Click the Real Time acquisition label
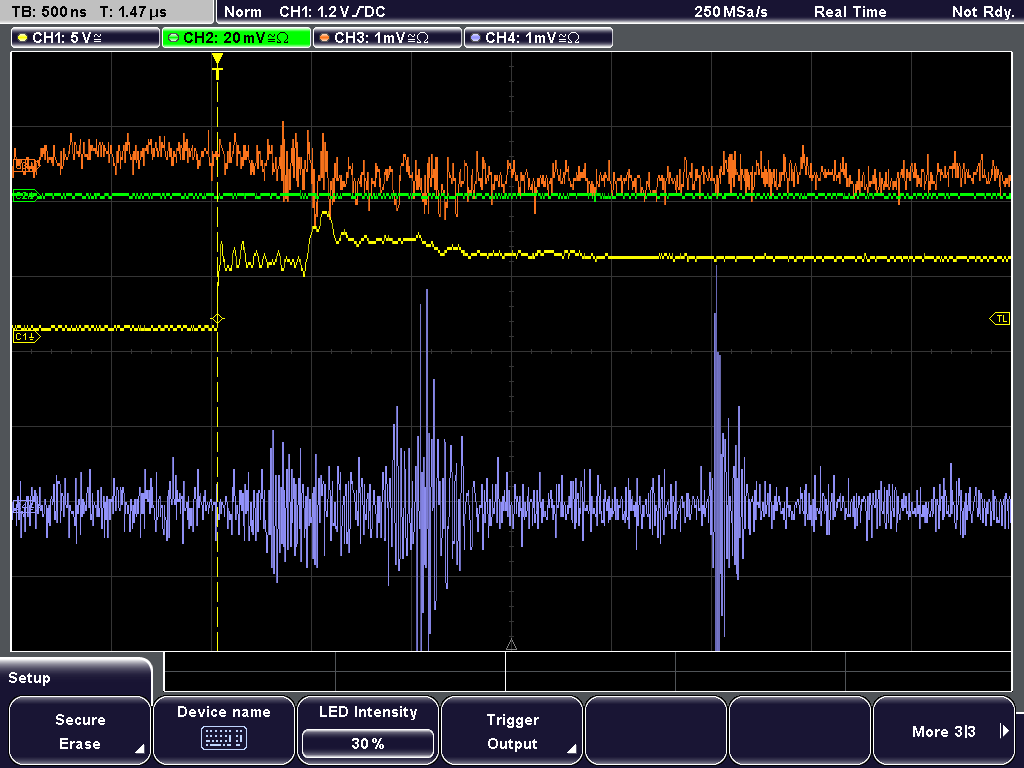 tap(850, 12)
